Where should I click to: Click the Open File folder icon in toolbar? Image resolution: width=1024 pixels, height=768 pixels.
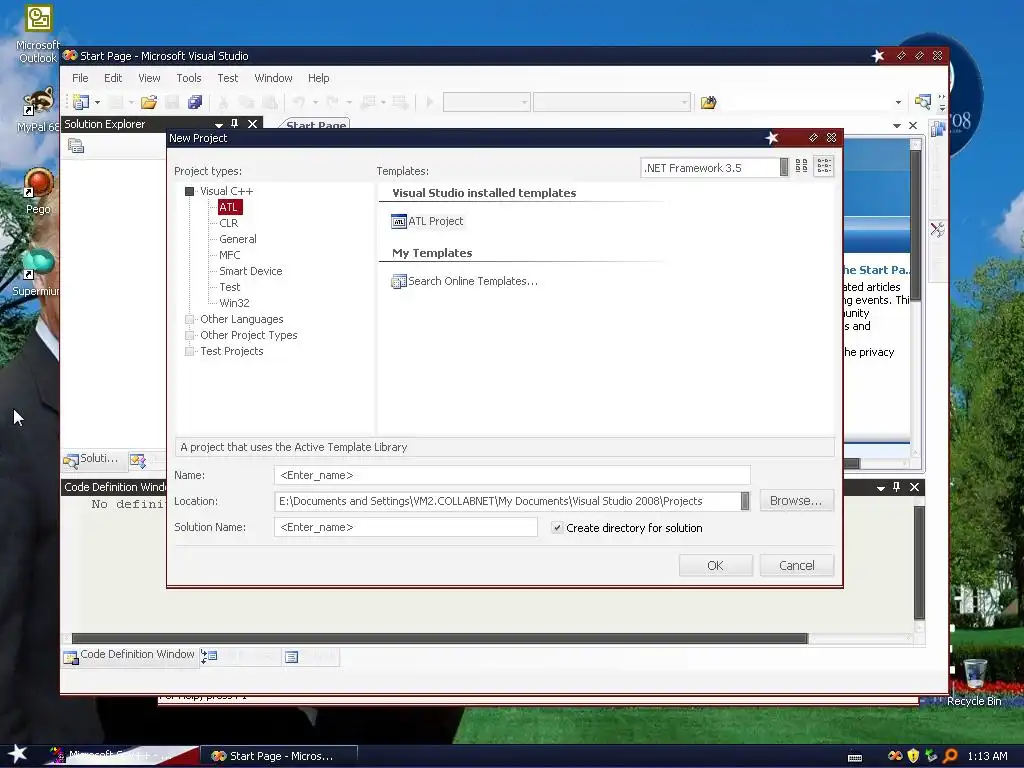149,102
